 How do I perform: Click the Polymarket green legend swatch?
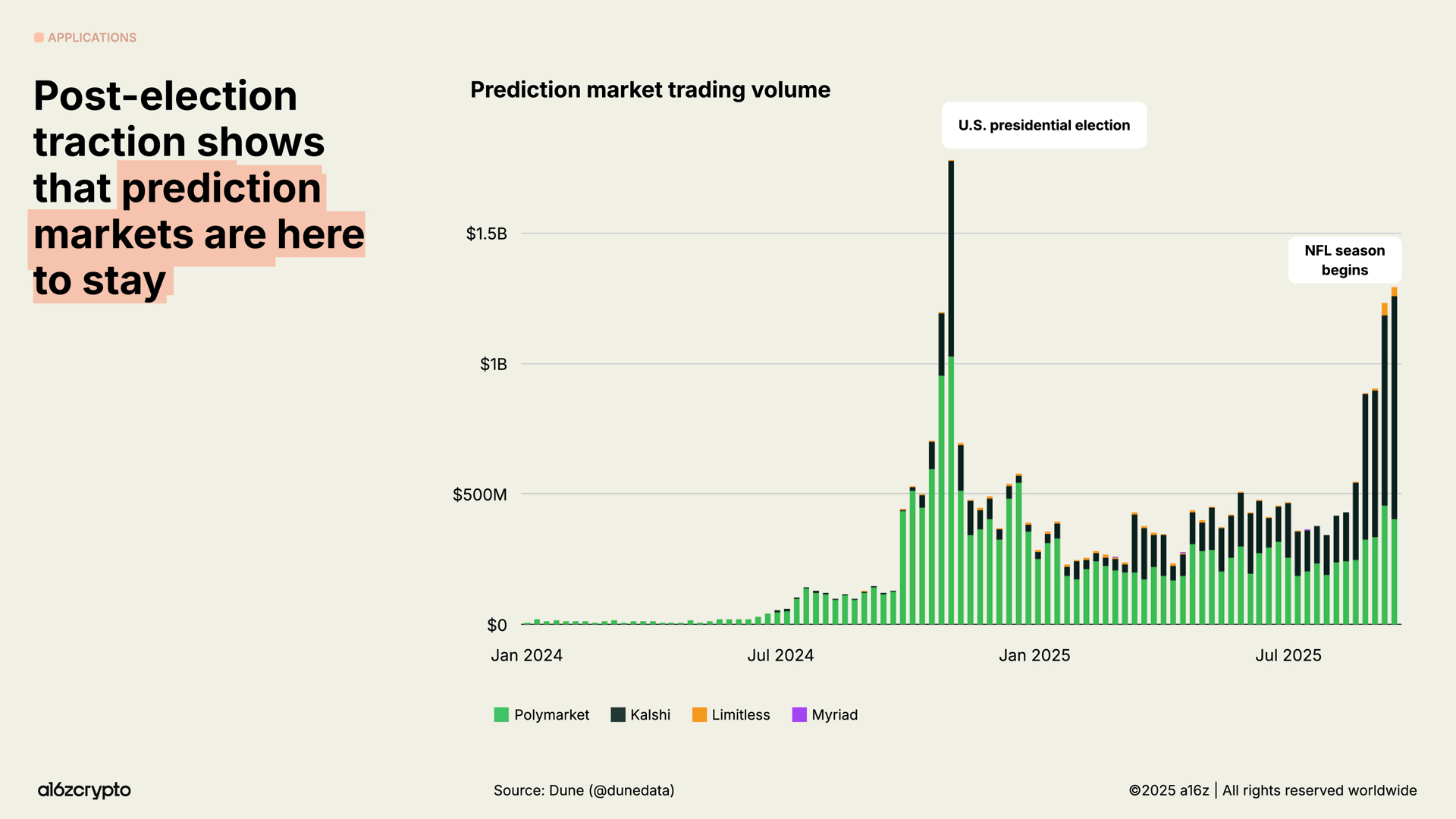tap(501, 714)
